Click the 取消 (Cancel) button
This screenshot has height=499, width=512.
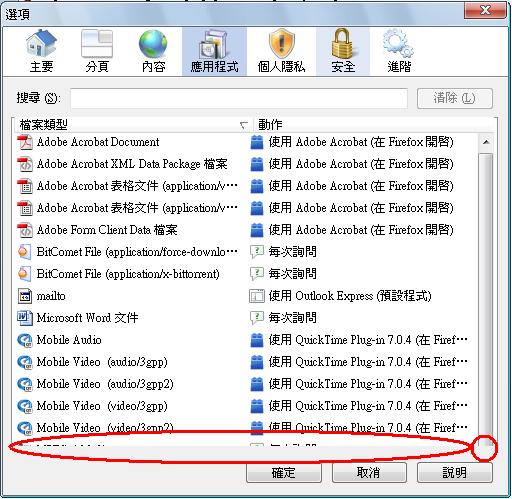(x=369, y=472)
